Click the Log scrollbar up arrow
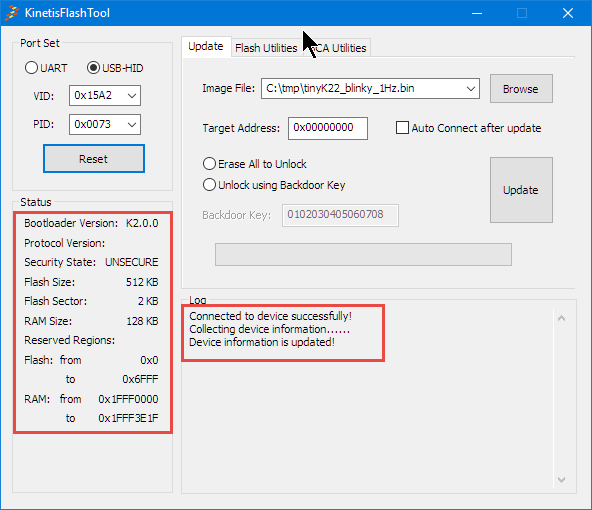592x510 pixels. 561,319
